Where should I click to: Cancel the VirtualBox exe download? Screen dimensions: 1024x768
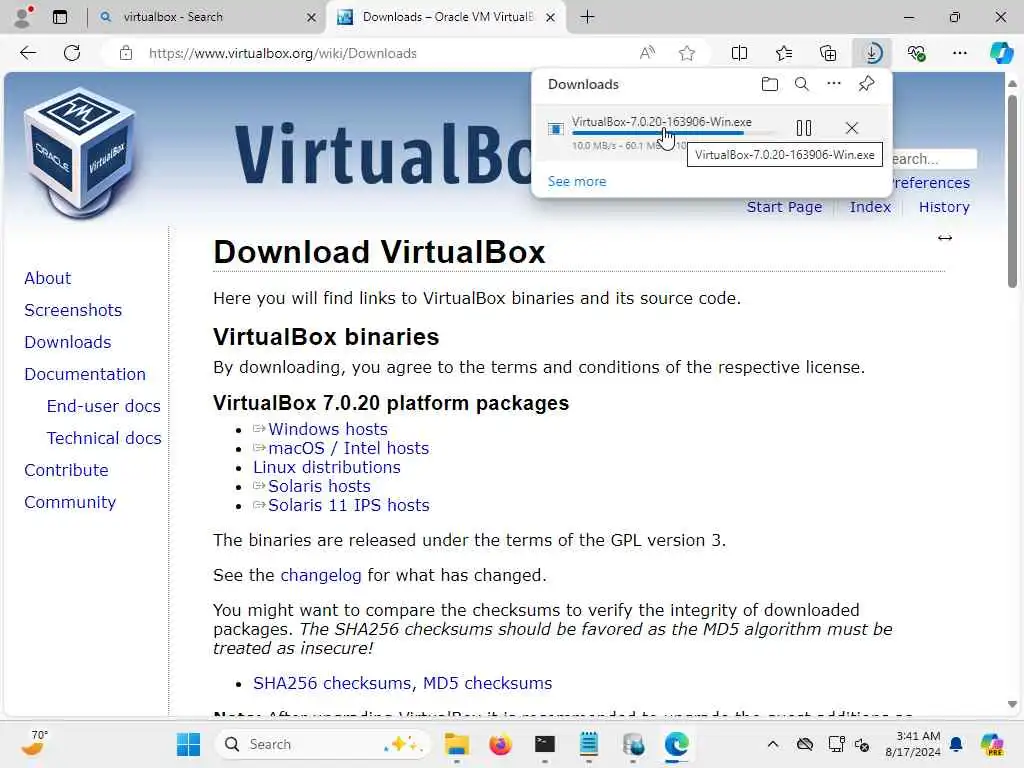click(x=852, y=128)
